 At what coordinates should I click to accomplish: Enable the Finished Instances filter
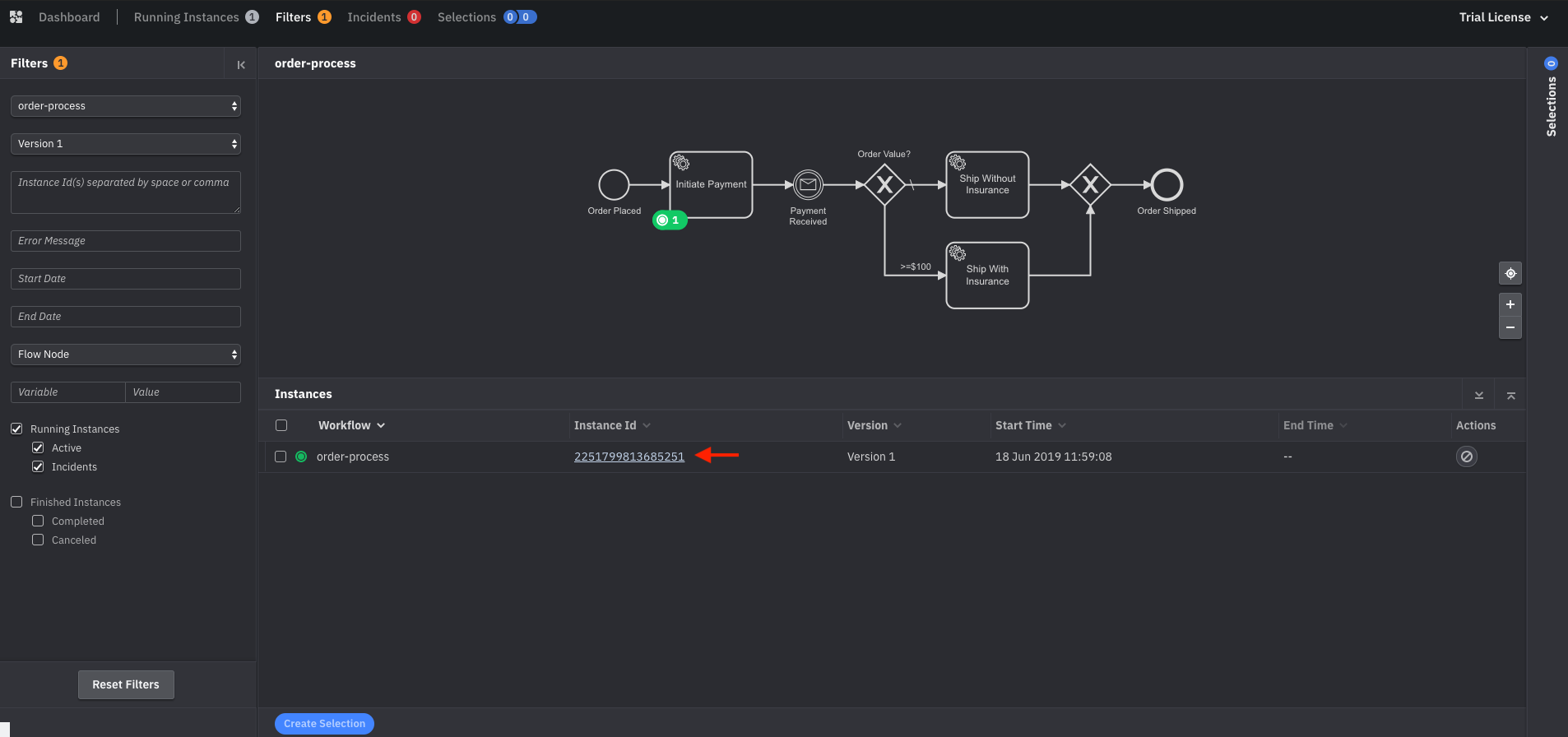[x=16, y=502]
